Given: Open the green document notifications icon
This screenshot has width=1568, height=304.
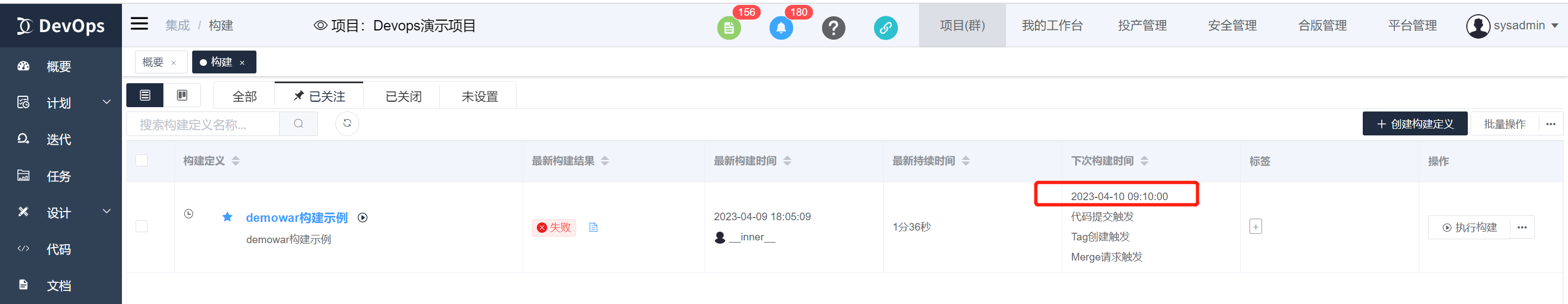Looking at the screenshot, I should point(728,28).
